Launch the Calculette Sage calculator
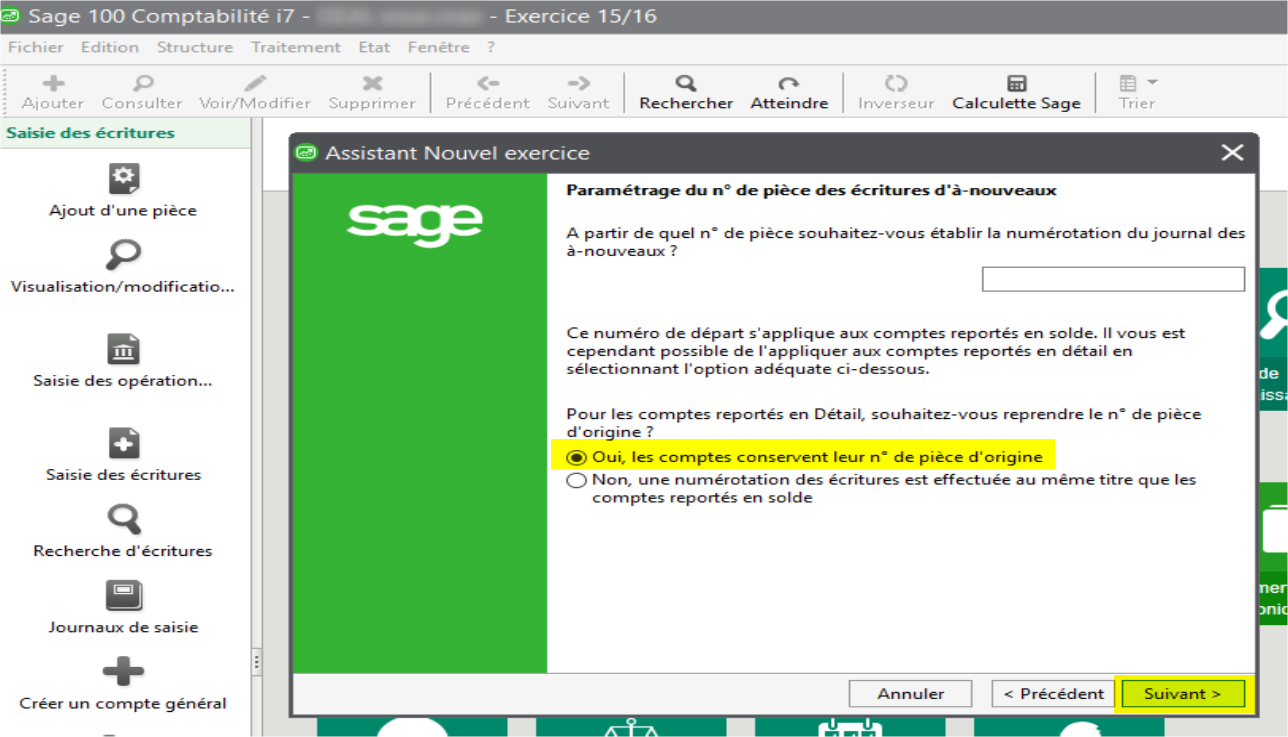The width and height of the screenshot is (1288, 737). click(1016, 84)
